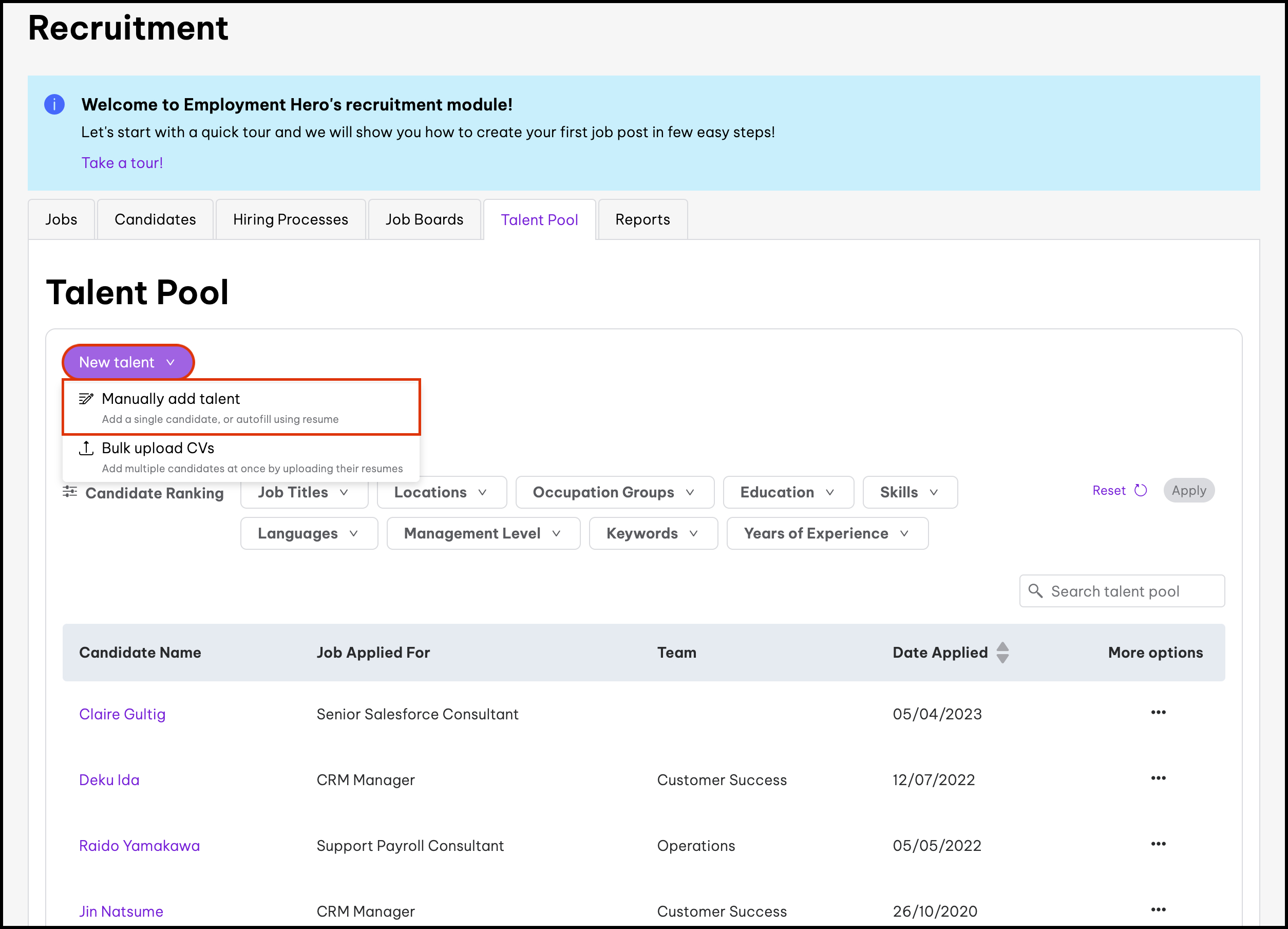Choose Manually add talent option
The image size is (1288, 929).
click(x=241, y=407)
